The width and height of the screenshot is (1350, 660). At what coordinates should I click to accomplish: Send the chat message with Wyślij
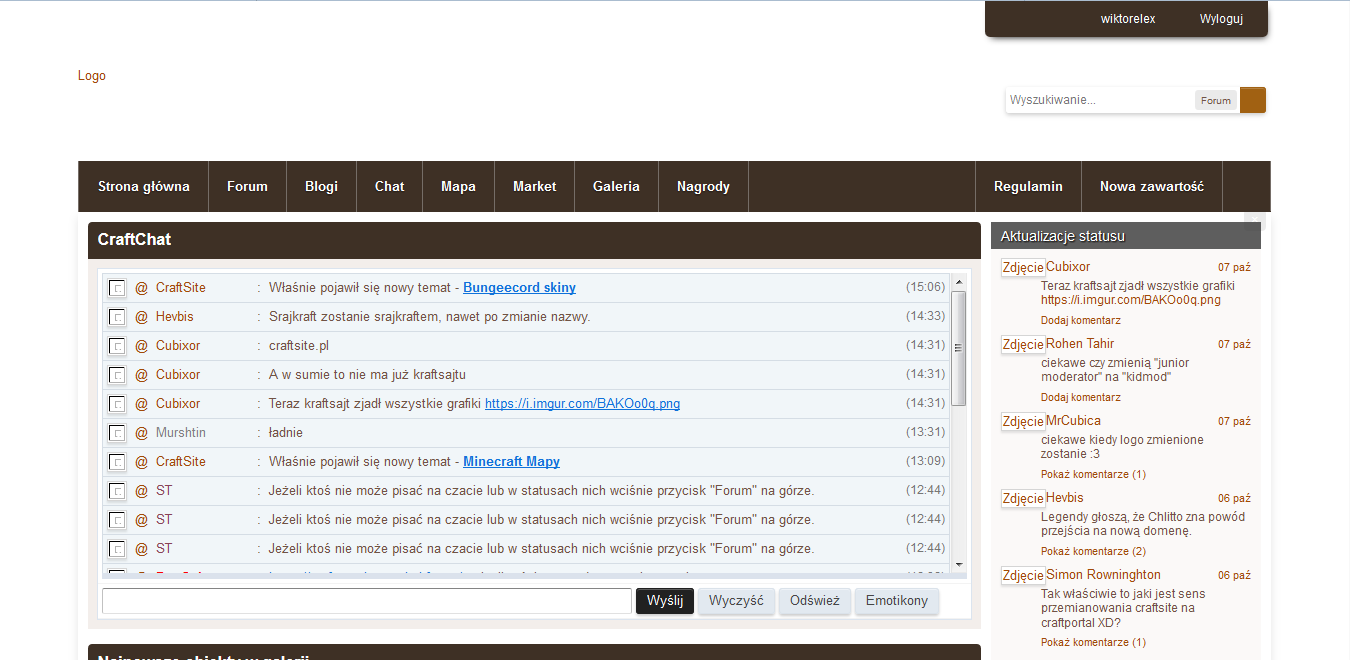[x=665, y=601]
